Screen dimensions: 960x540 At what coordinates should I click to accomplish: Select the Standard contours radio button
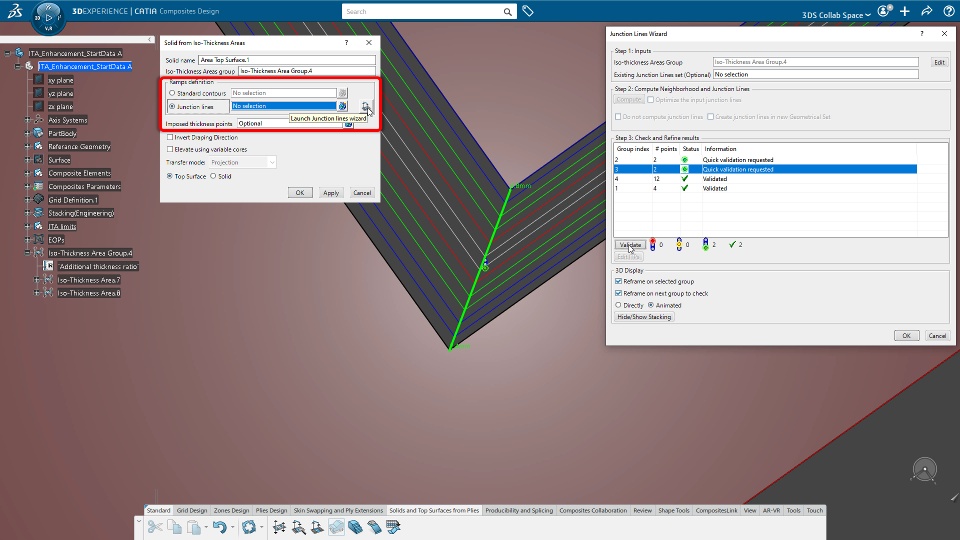172,93
